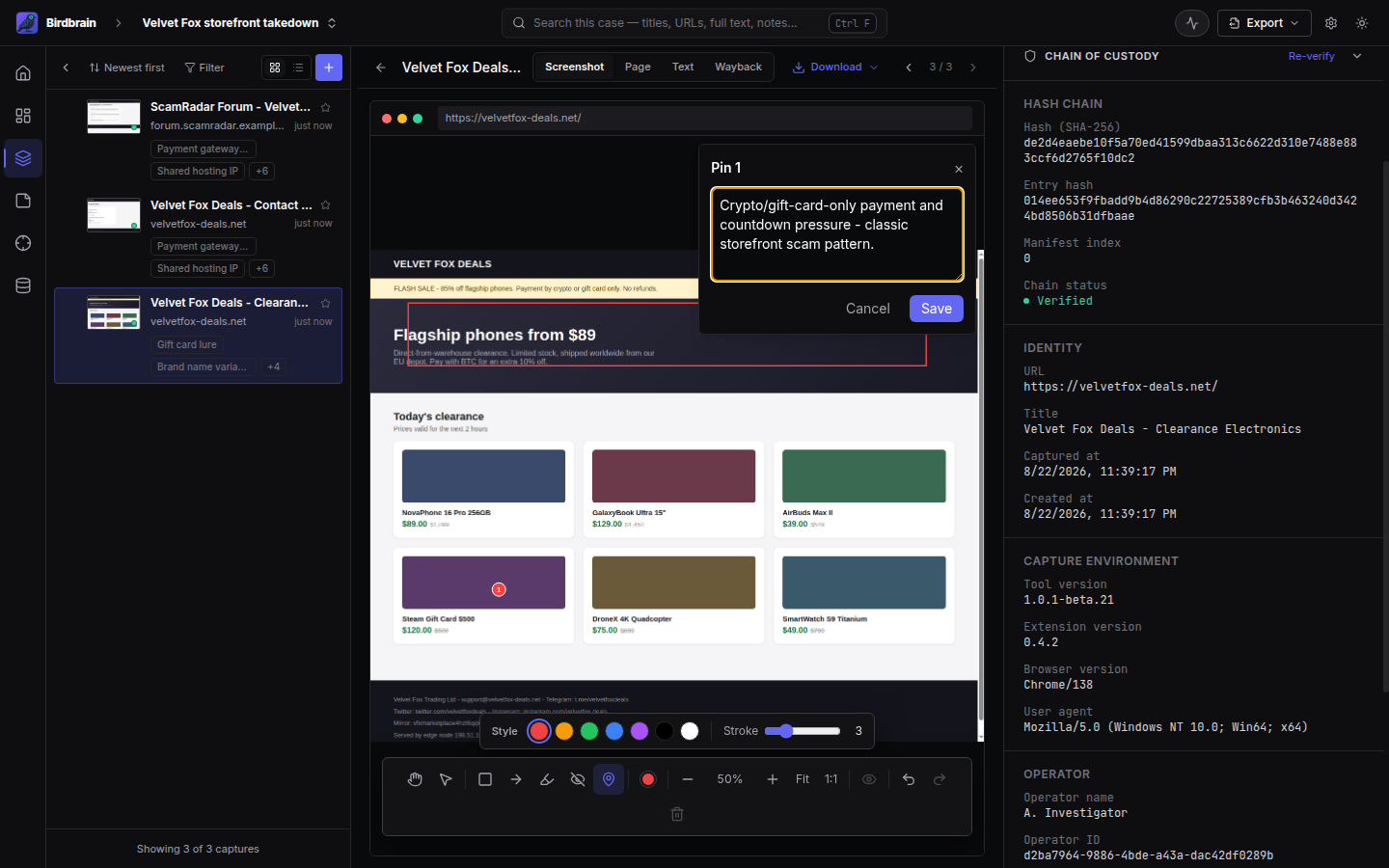
Task: Delete annotation with trash icon
Action: point(677,814)
